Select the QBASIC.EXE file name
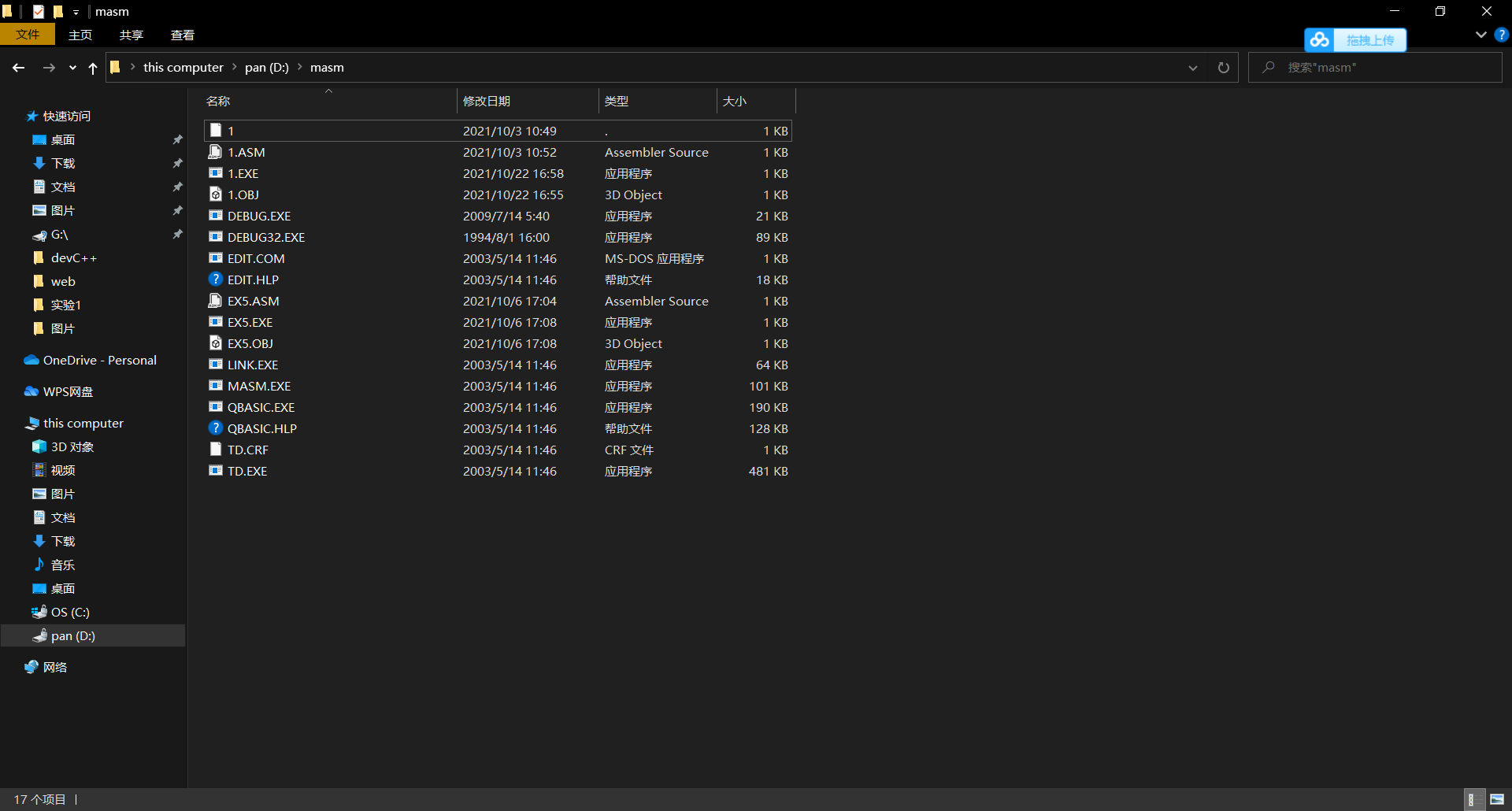Viewport: 1512px width, 811px height. click(x=261, y=407)
